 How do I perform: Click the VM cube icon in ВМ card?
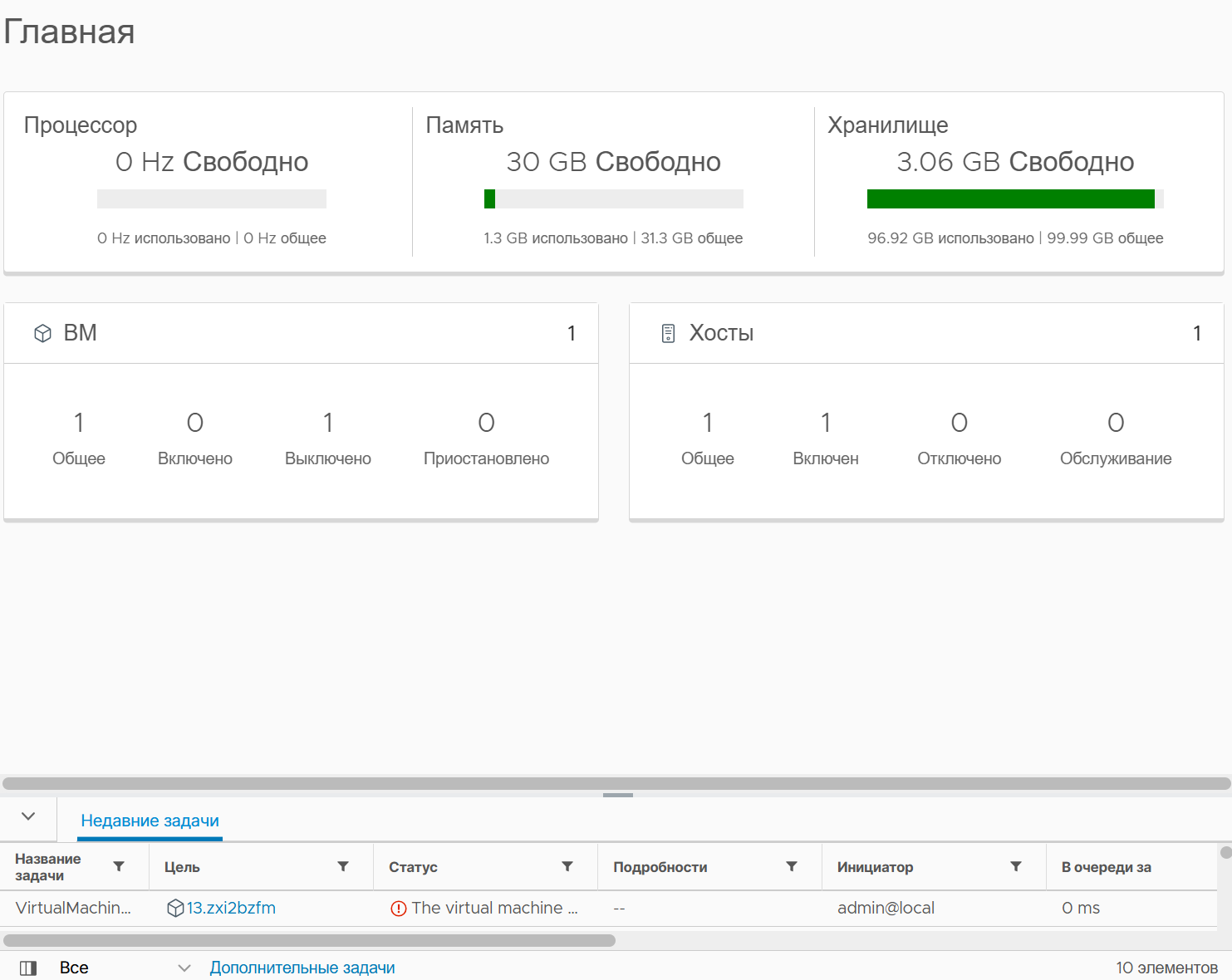click(x=42, y=333)
